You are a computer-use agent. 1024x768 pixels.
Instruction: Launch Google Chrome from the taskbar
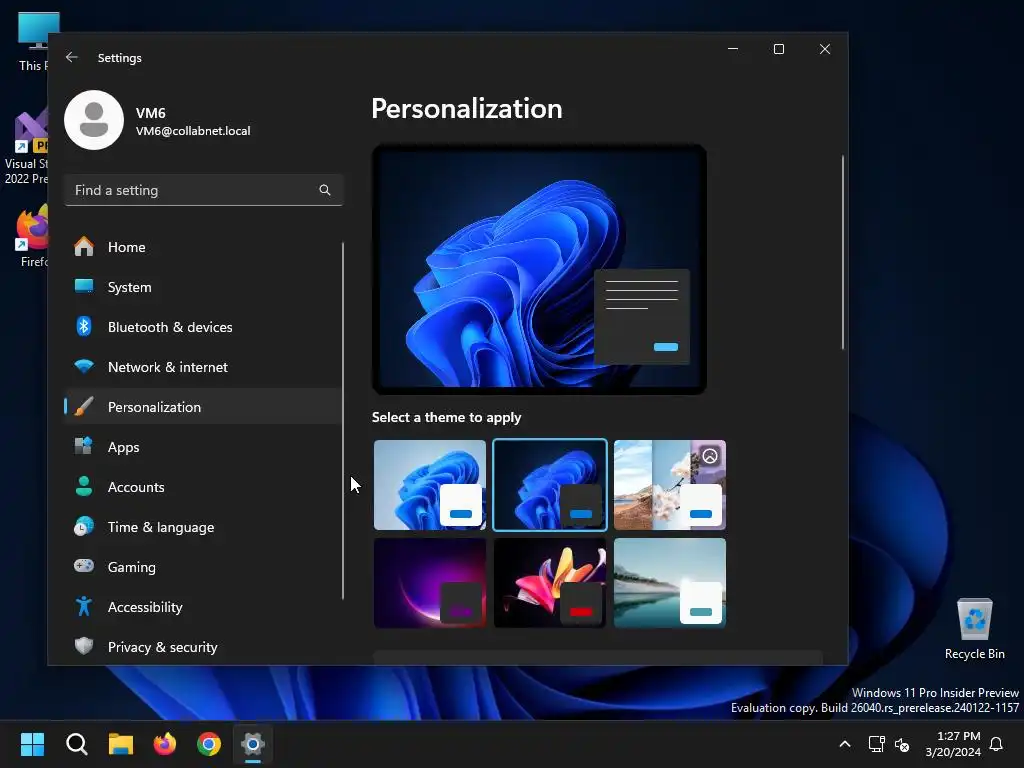click(209, 744)
